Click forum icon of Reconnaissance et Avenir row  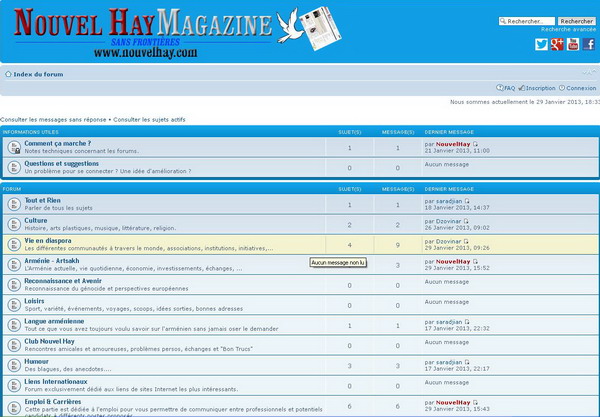tap(14, 285)
